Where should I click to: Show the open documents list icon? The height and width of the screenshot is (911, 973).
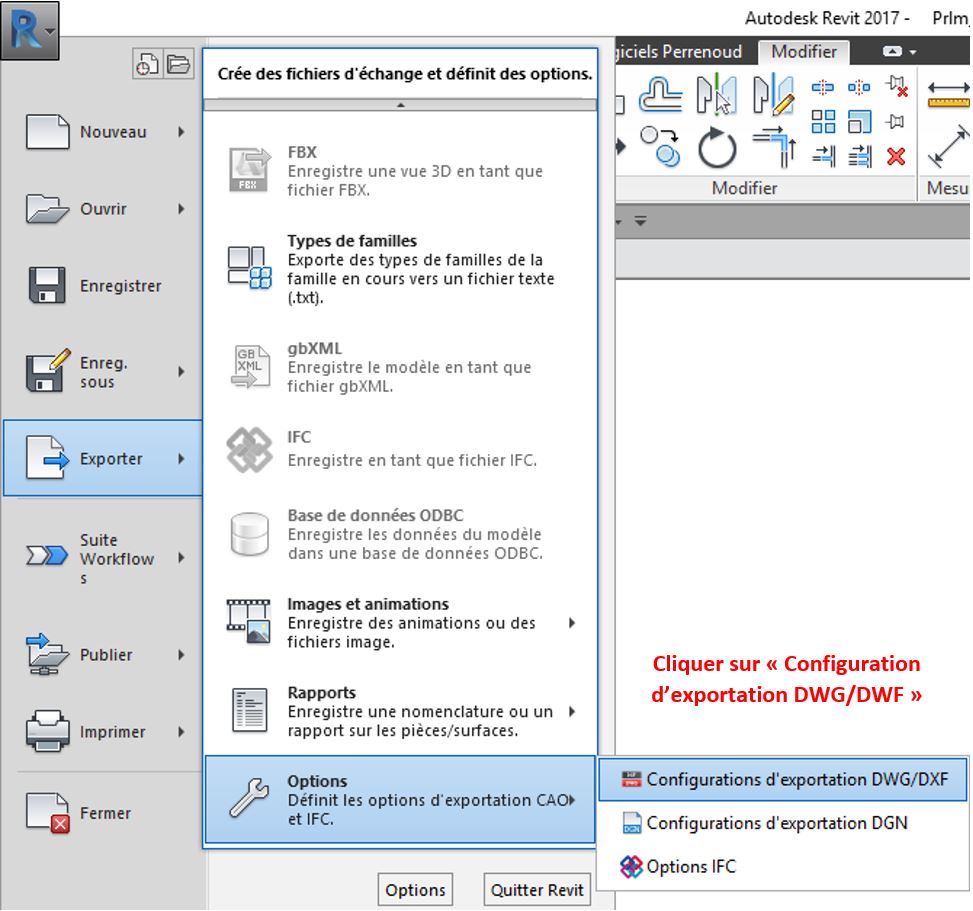(179, 64)
